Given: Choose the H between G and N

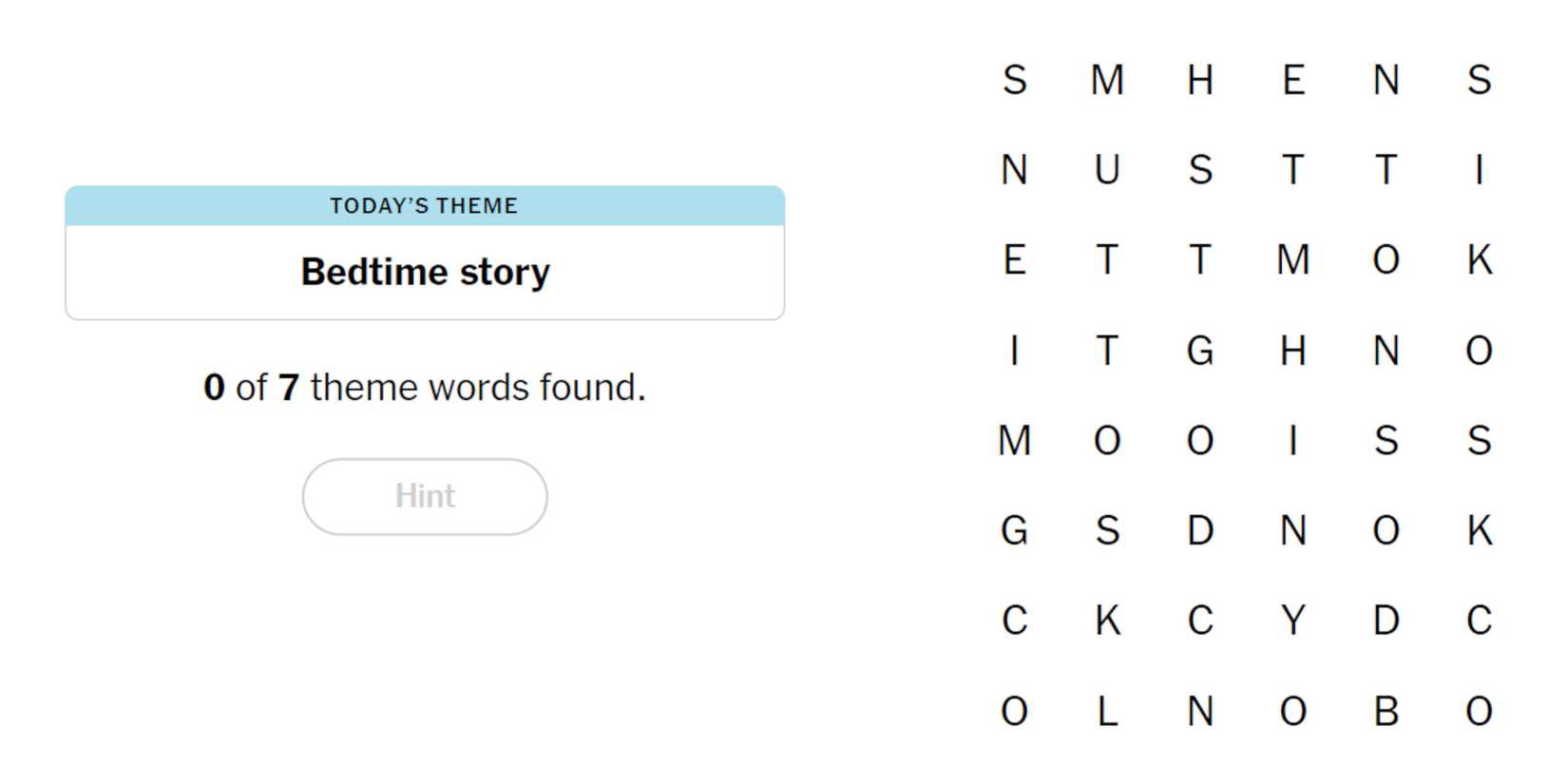Looking at the screenshot, I should (1292, 351).
